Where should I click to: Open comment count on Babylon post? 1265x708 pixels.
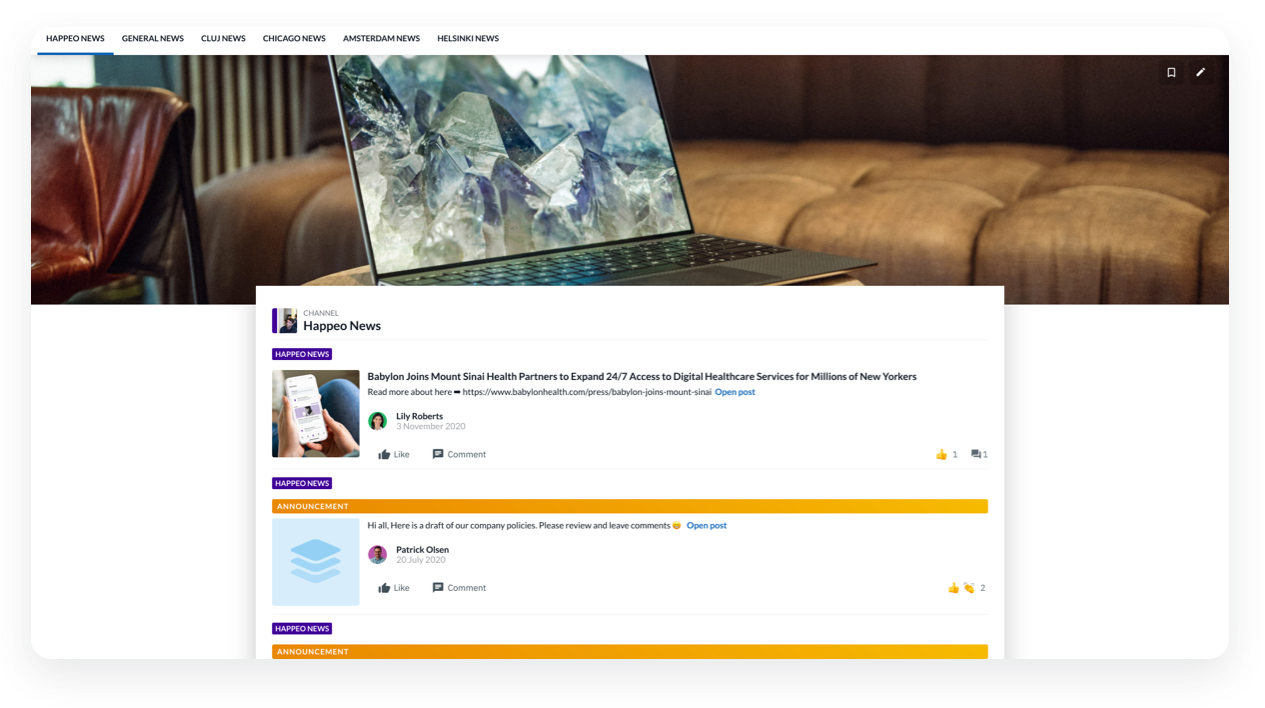[979, 454]
